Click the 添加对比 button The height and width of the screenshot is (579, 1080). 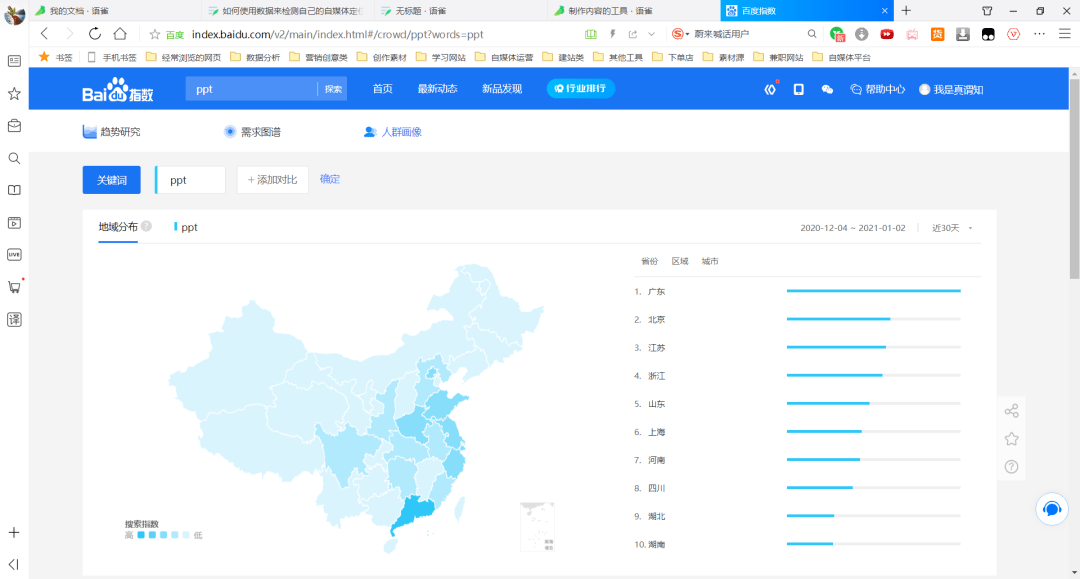(272, 180)
